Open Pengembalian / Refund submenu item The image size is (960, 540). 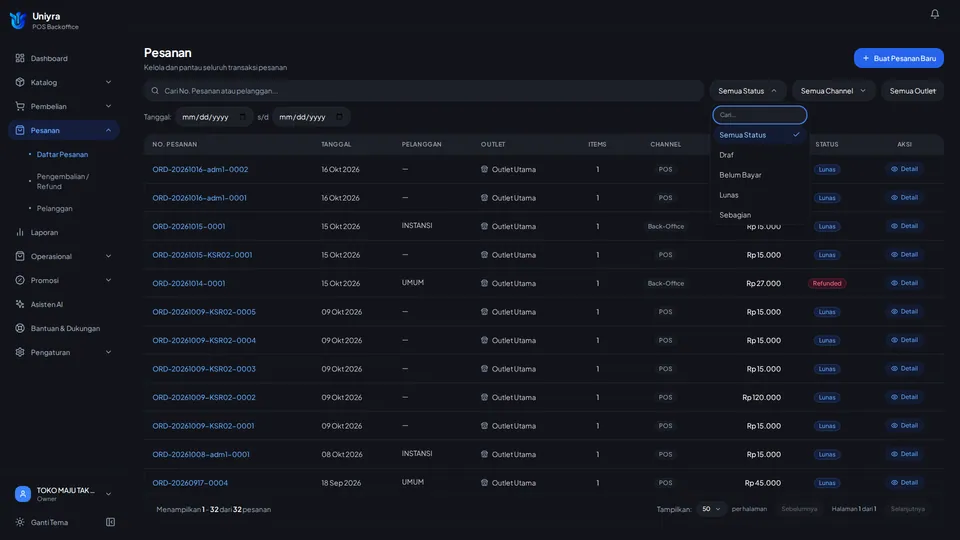tap(62, 181)
